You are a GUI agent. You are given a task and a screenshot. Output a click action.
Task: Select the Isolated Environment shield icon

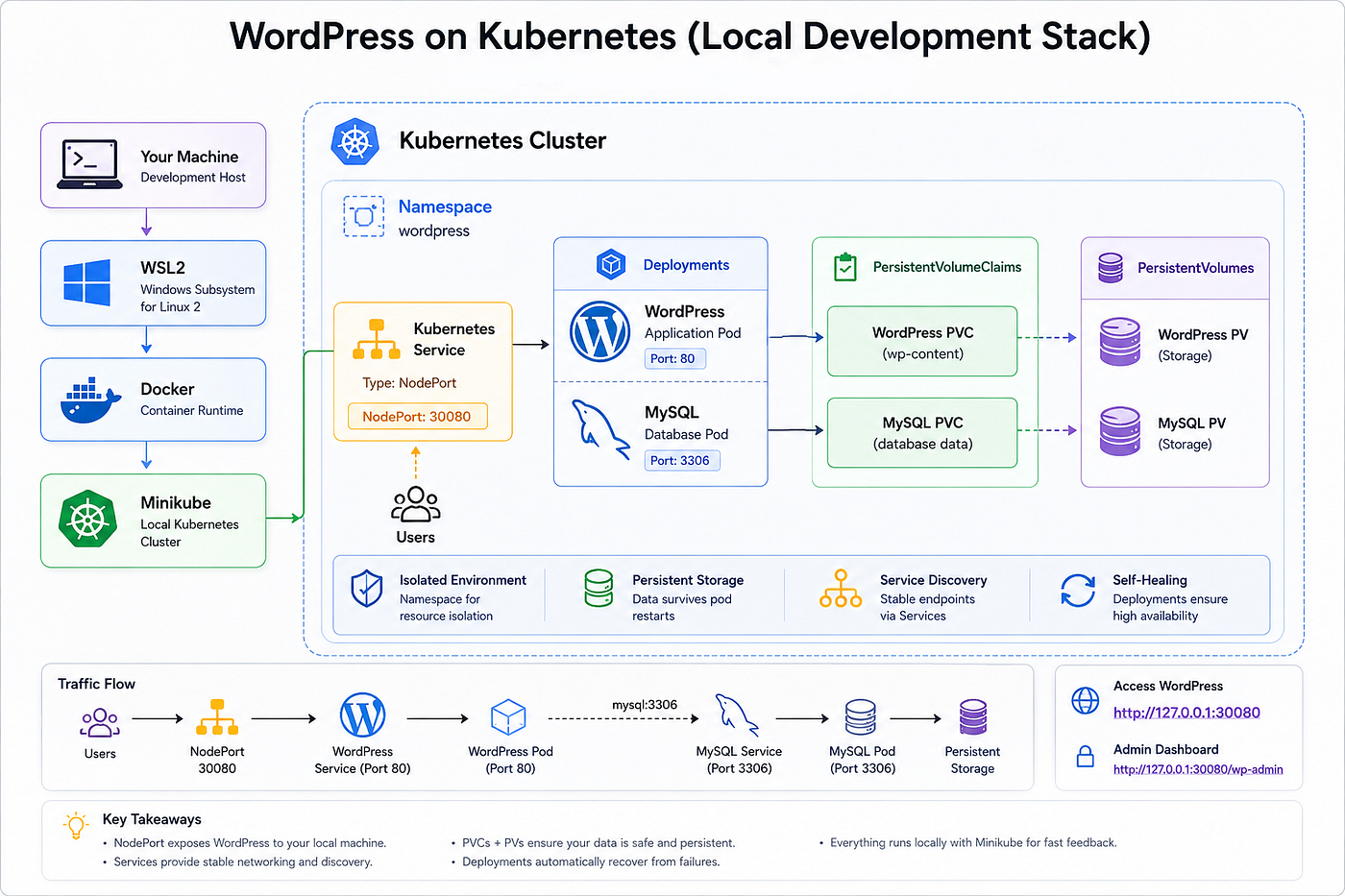(x=367, y=589)
